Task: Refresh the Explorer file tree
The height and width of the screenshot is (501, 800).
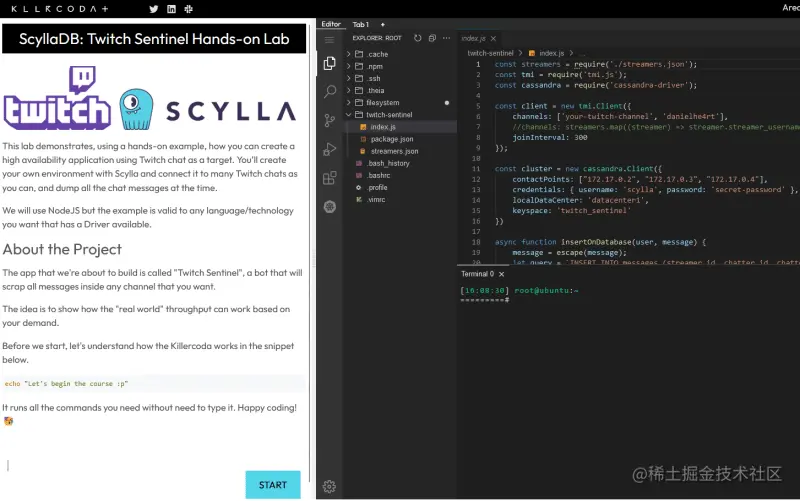Action: pos(417,38)
